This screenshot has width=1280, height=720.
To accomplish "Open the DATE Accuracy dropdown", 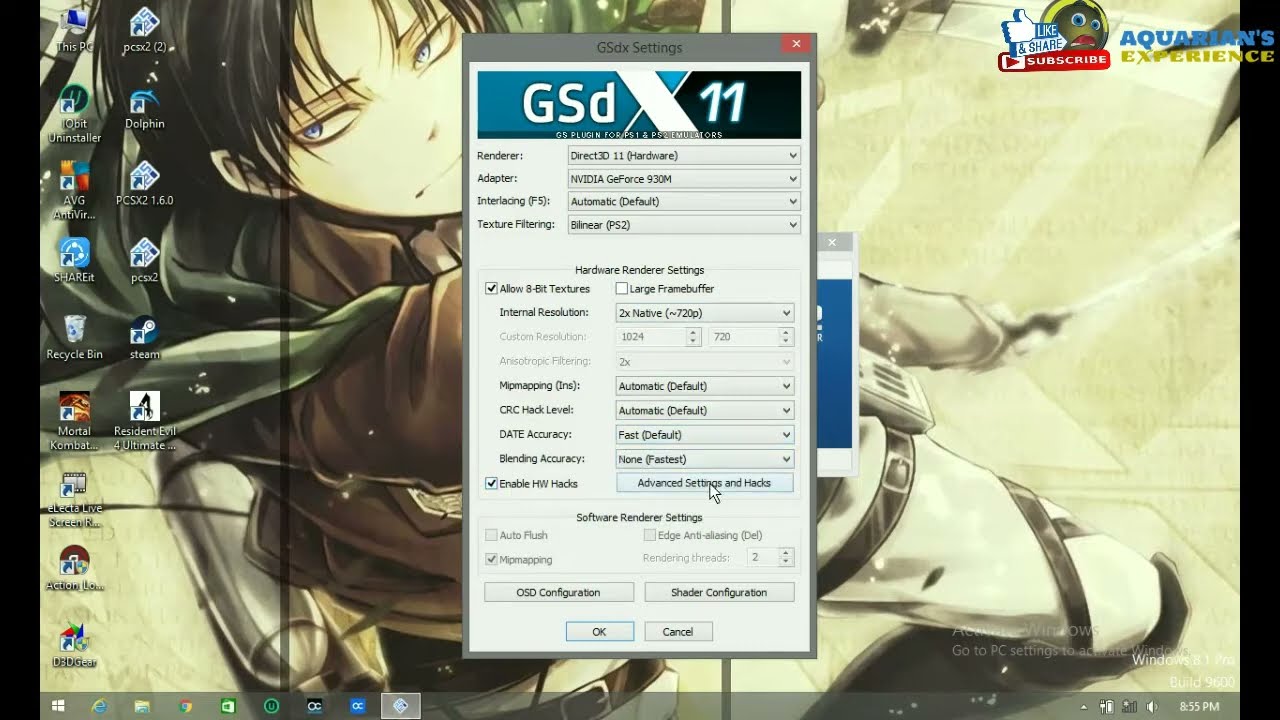I will click(705, 435).
